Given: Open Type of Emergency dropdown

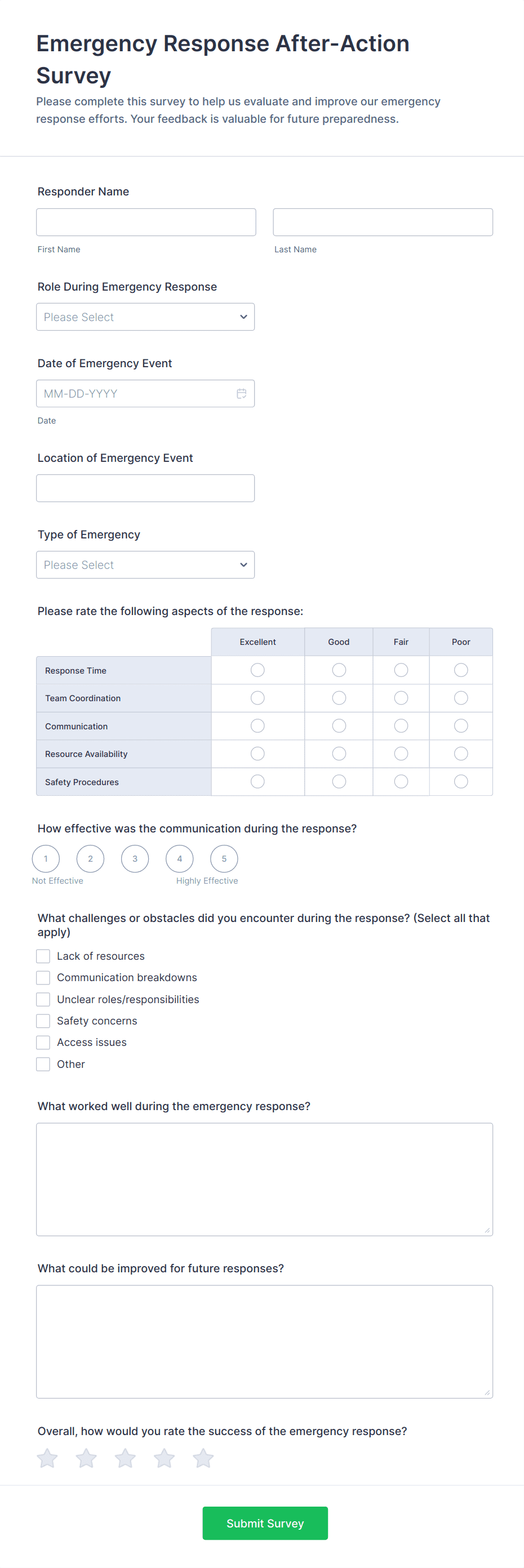Looking at the screenshot, I should pos(145,565).
